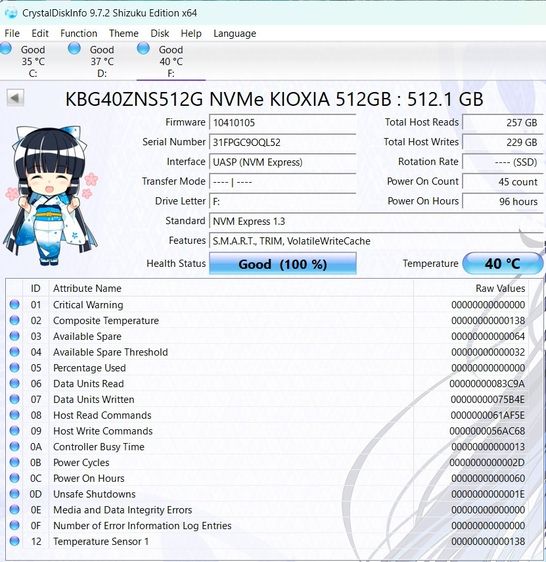
Task: Click Power On Hours value 96 hours
Action: pyautogui.click(x=503, y=201)
